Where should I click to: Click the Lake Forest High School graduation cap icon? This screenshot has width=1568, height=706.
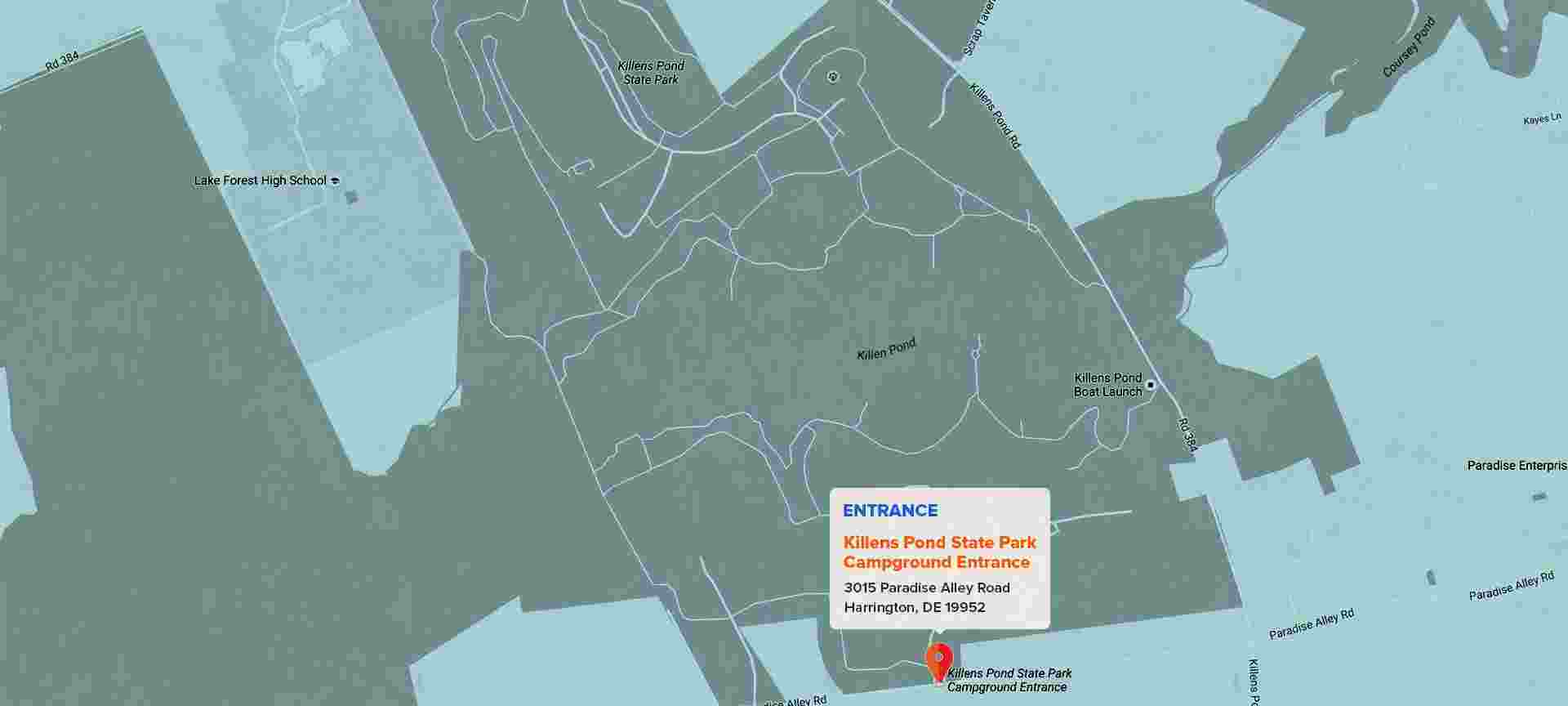pyautogui.click(x=335, y=181)
